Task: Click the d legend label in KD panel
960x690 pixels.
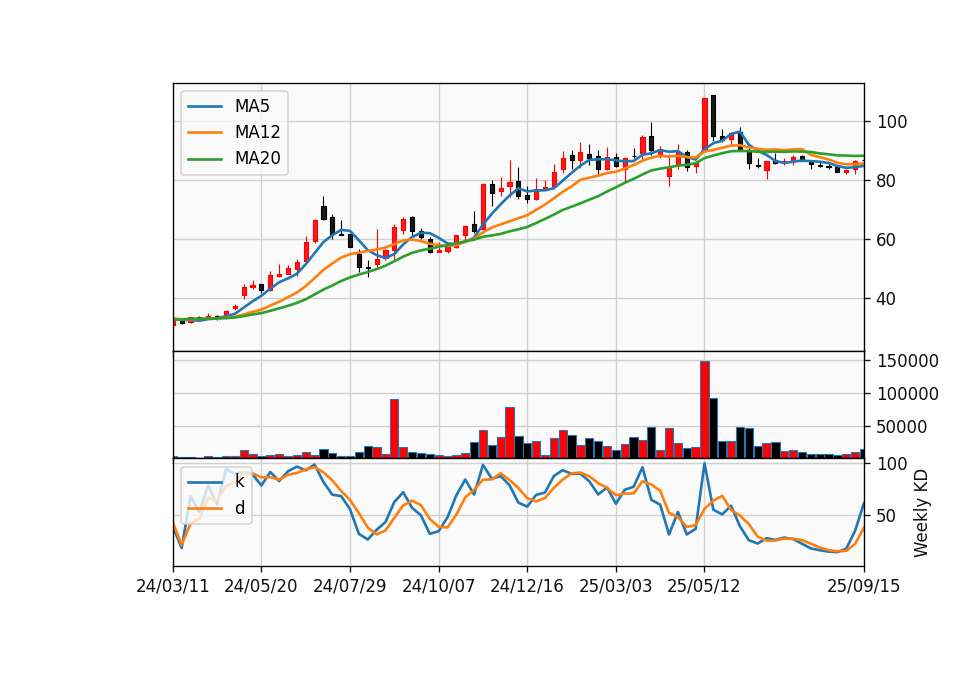Action: click(240, 508)
